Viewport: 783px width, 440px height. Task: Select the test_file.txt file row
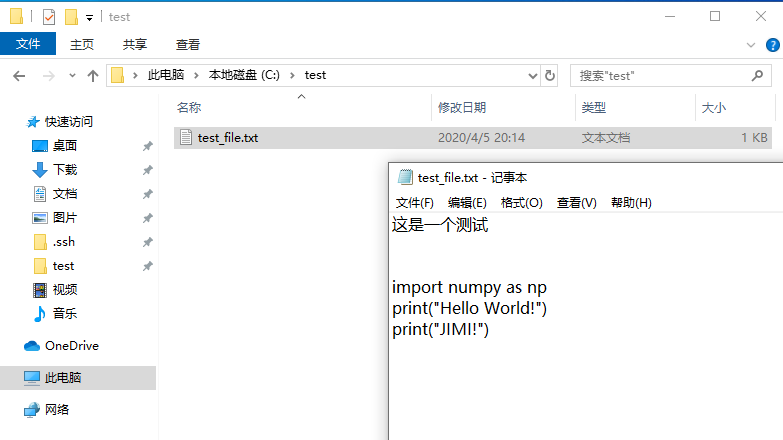click(472, 138)
